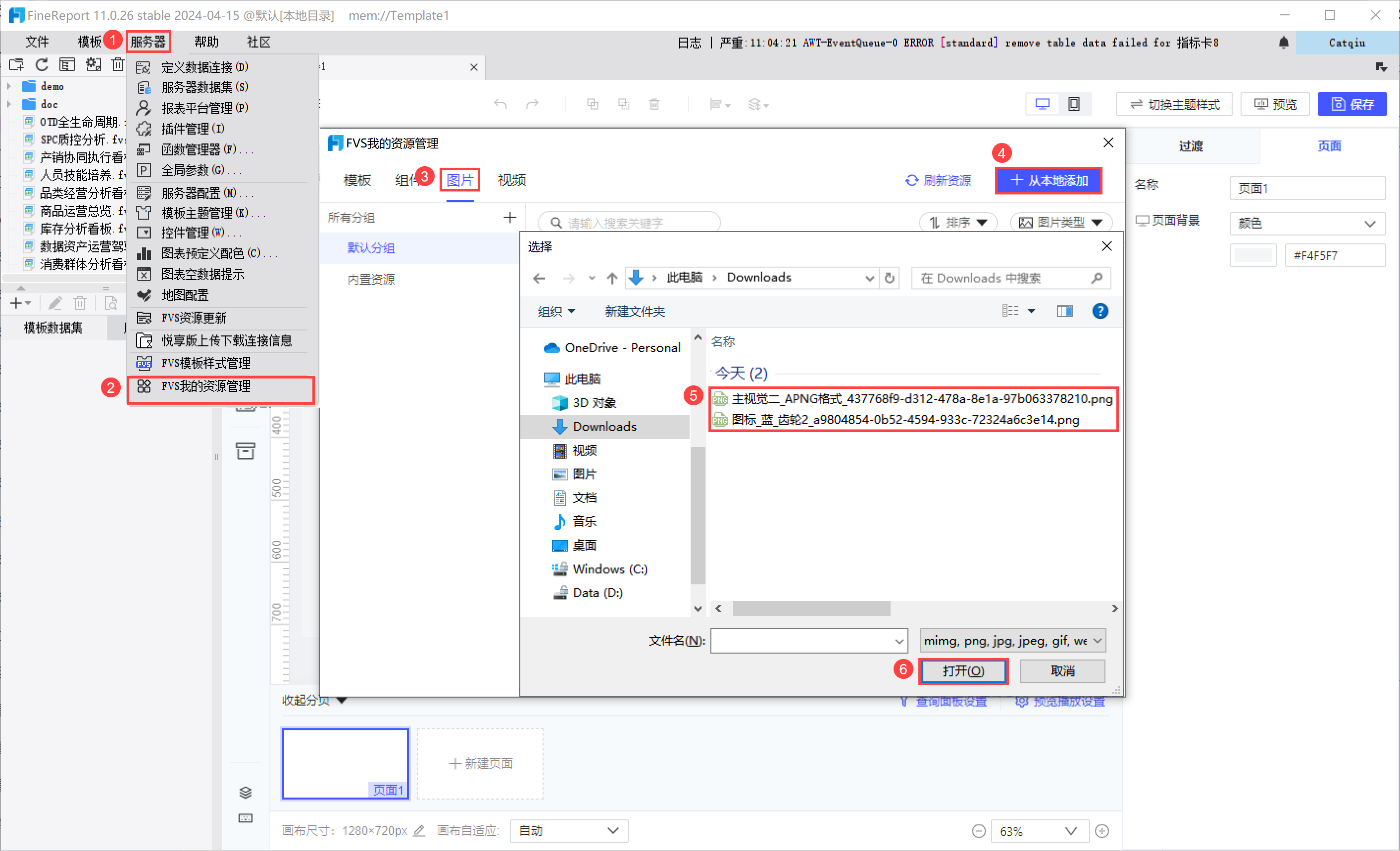Open the 63% zoom level dropdown

pyautogui.click(x=1039, y=831)
